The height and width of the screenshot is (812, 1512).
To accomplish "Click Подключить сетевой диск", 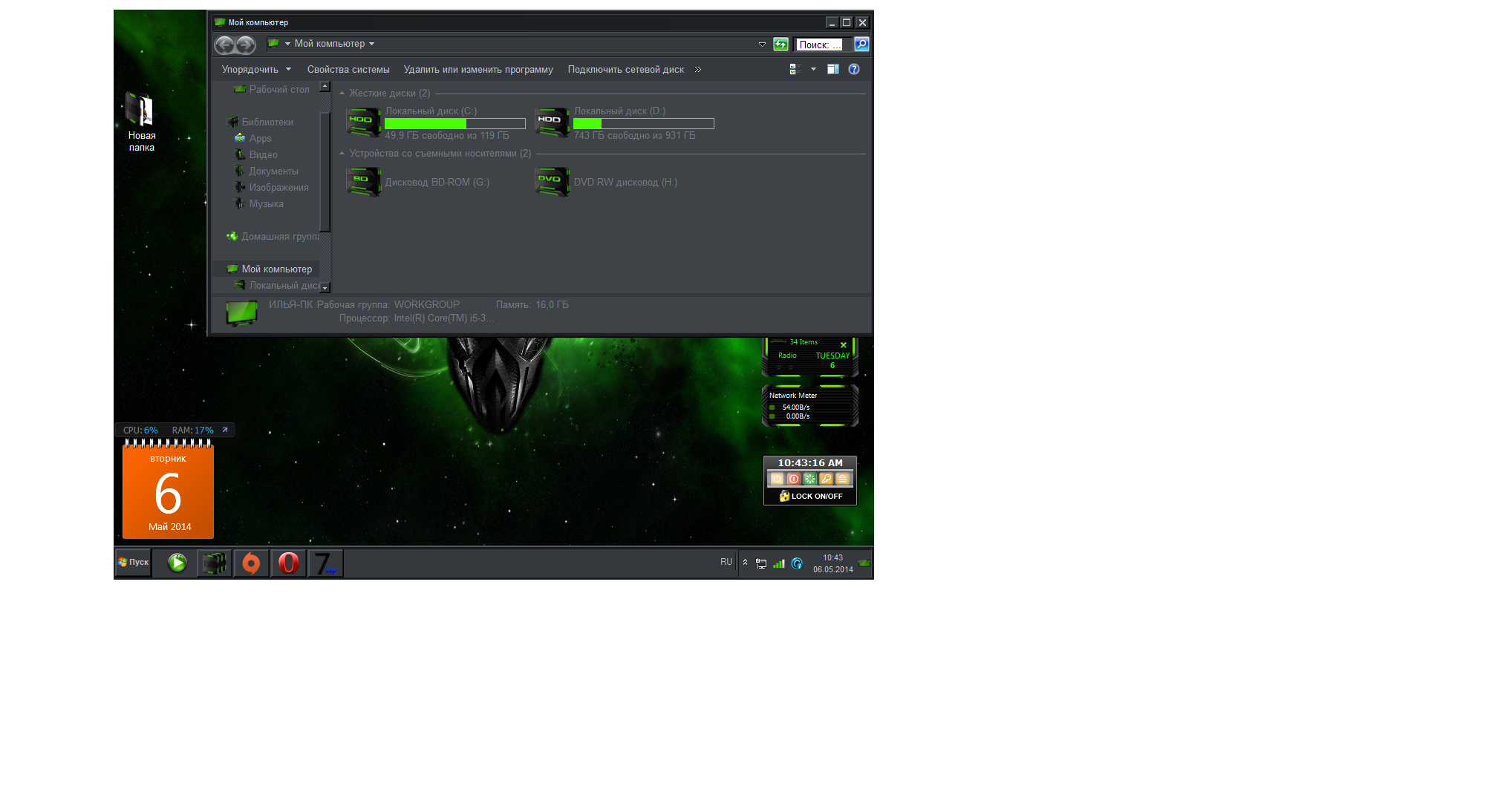I will (x=625, y=70).
